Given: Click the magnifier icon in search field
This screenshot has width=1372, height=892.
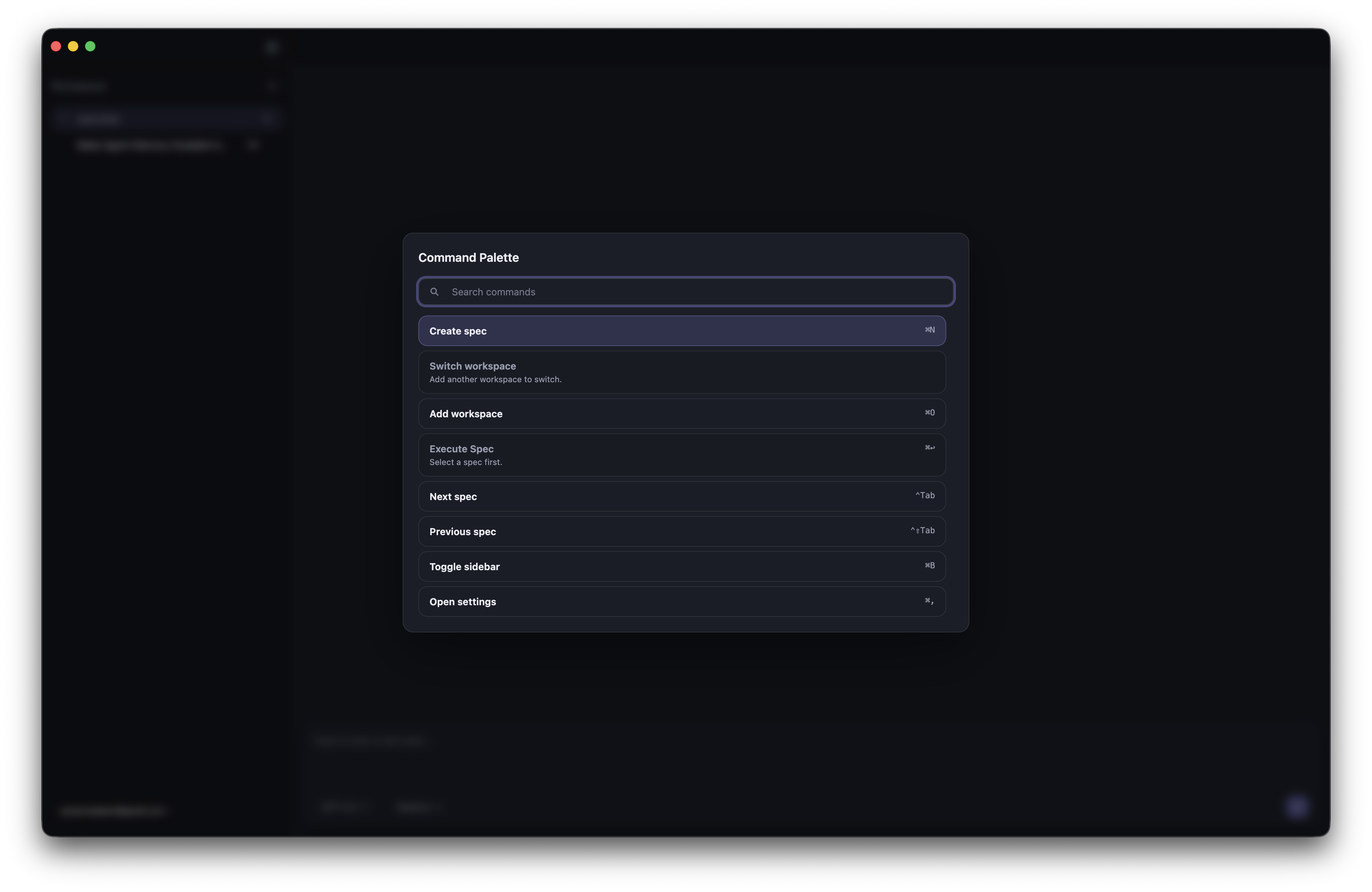Looking at the screenshot, I should 434,292.
